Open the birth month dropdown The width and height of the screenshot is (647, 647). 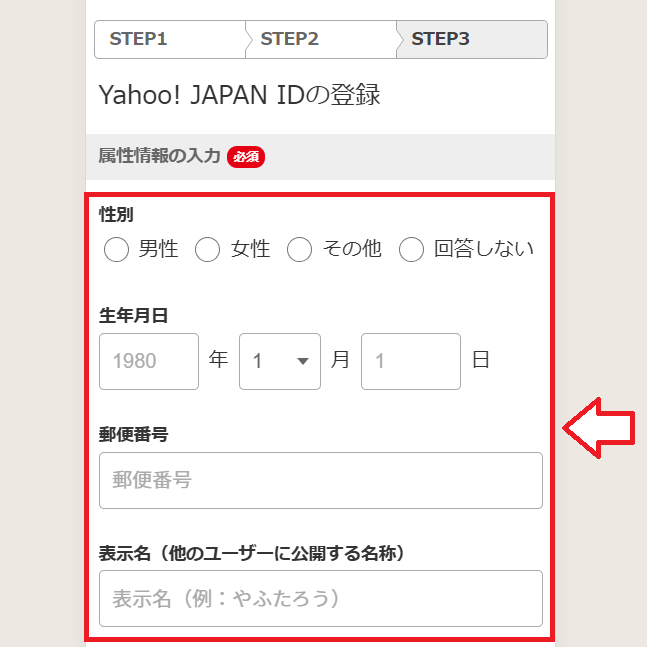pos(280,361)
